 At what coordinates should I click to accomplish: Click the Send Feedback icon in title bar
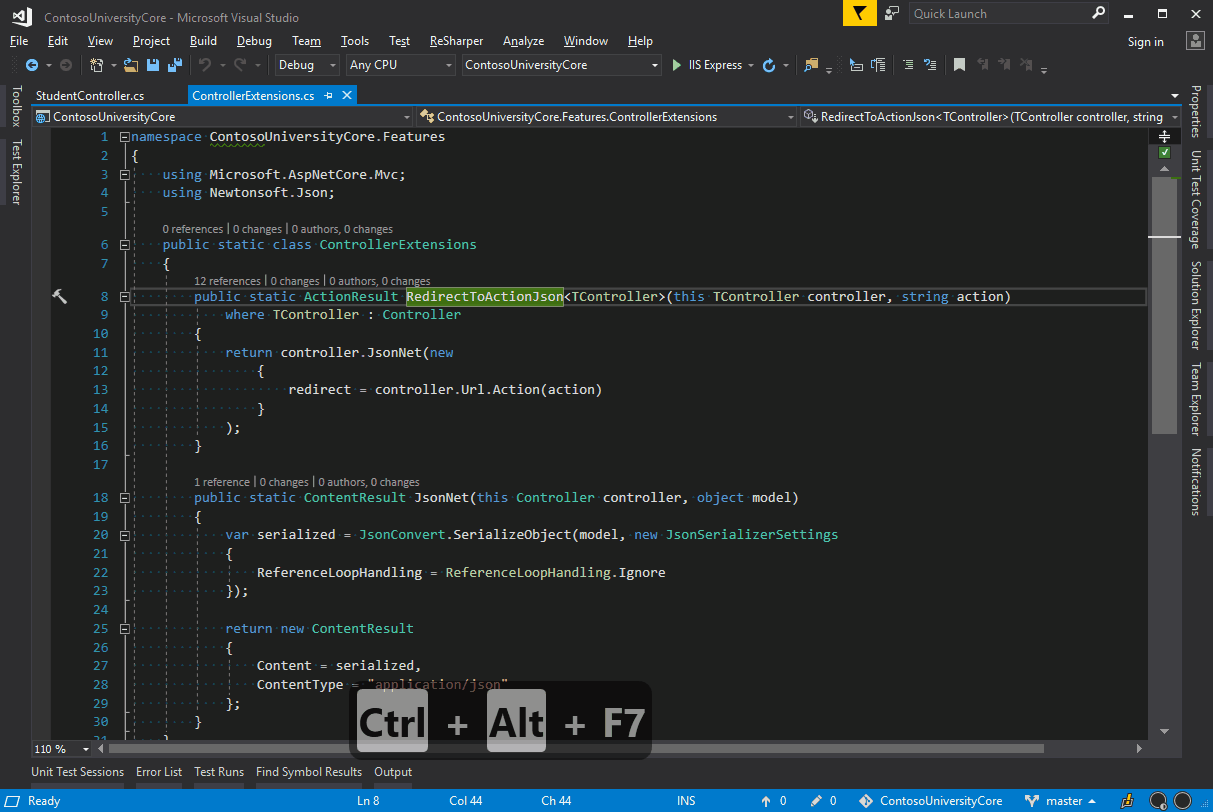(892, 13)
